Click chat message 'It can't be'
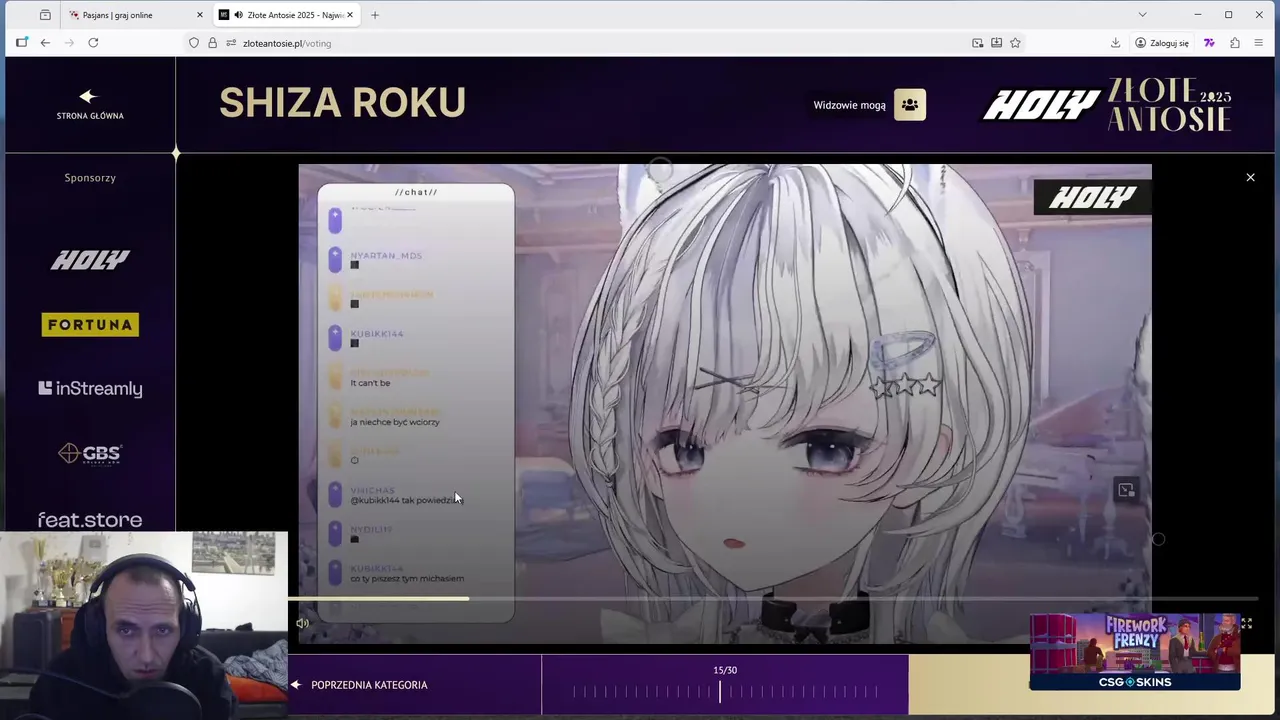The image size is (1280, 720). coord(370,383)
